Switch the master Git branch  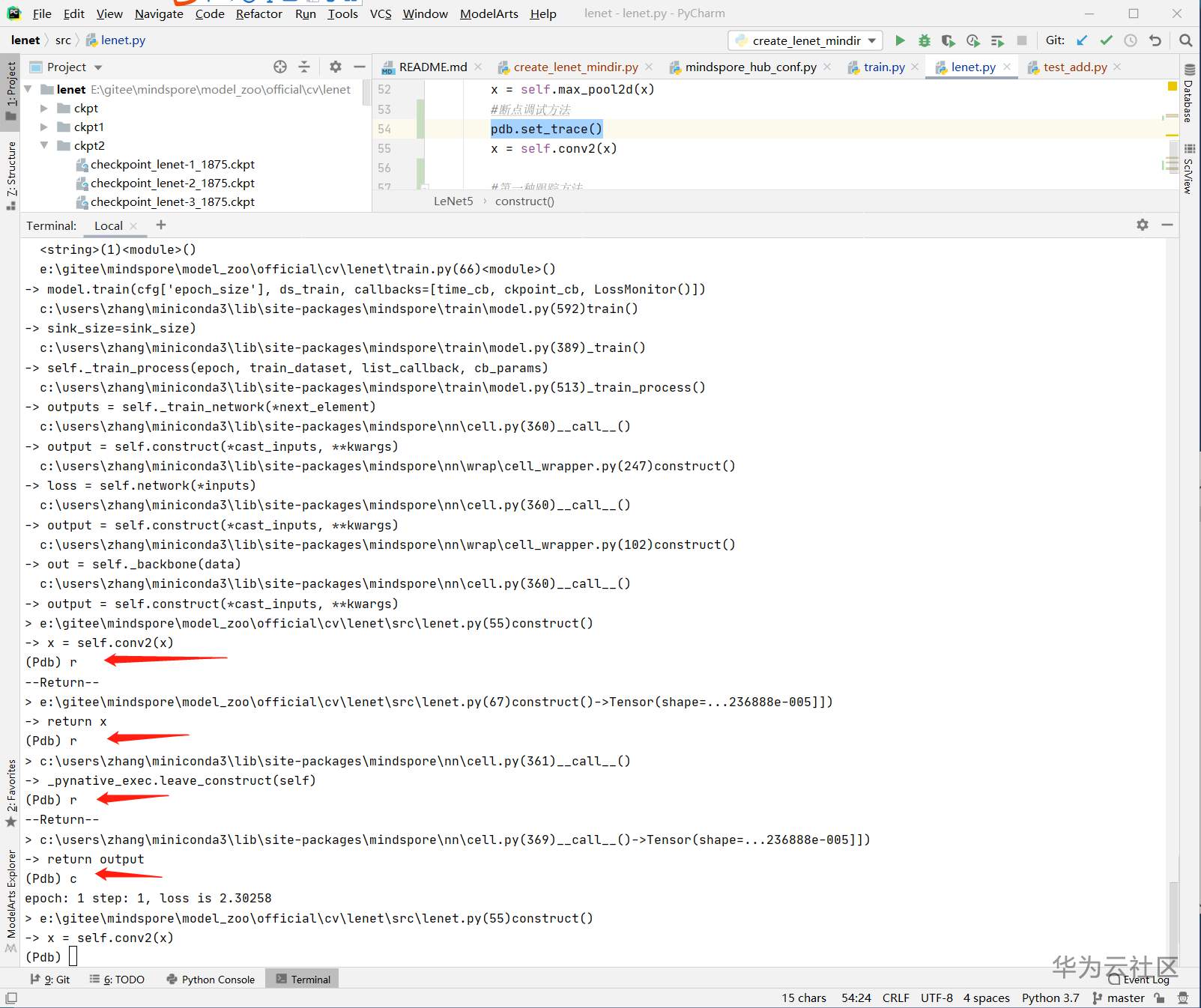(1119, 998)
